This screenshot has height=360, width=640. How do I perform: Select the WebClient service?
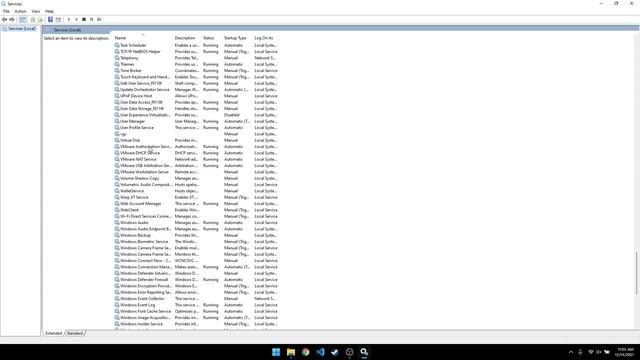click(x=196, y=210)
